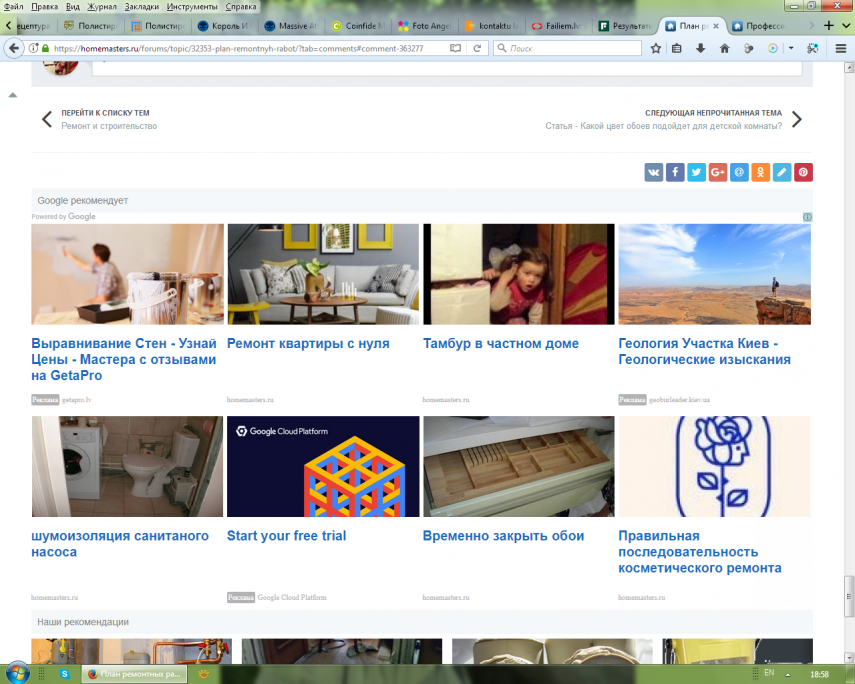Click the Twitter share icon
855x684 pixels.
coord(696,172)
